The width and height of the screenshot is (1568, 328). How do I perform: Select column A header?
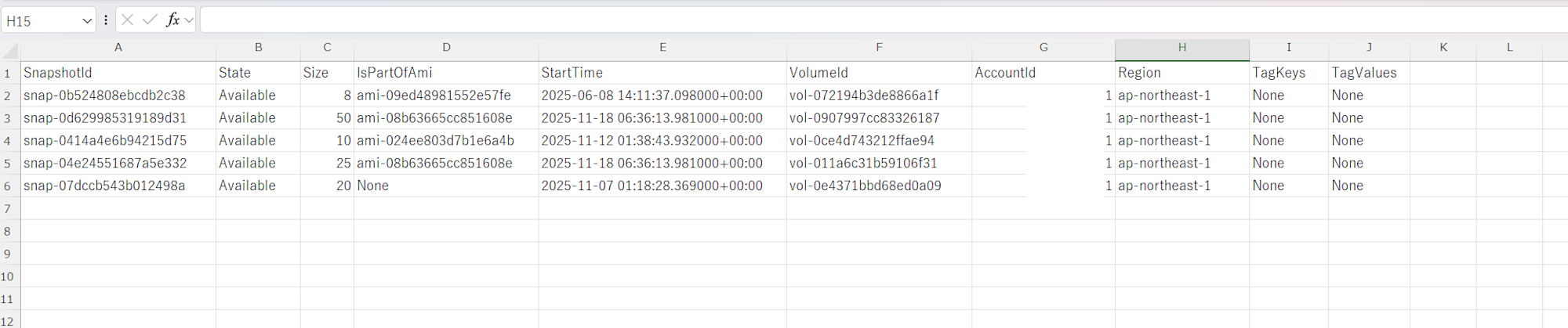click(x=118, y=48)
